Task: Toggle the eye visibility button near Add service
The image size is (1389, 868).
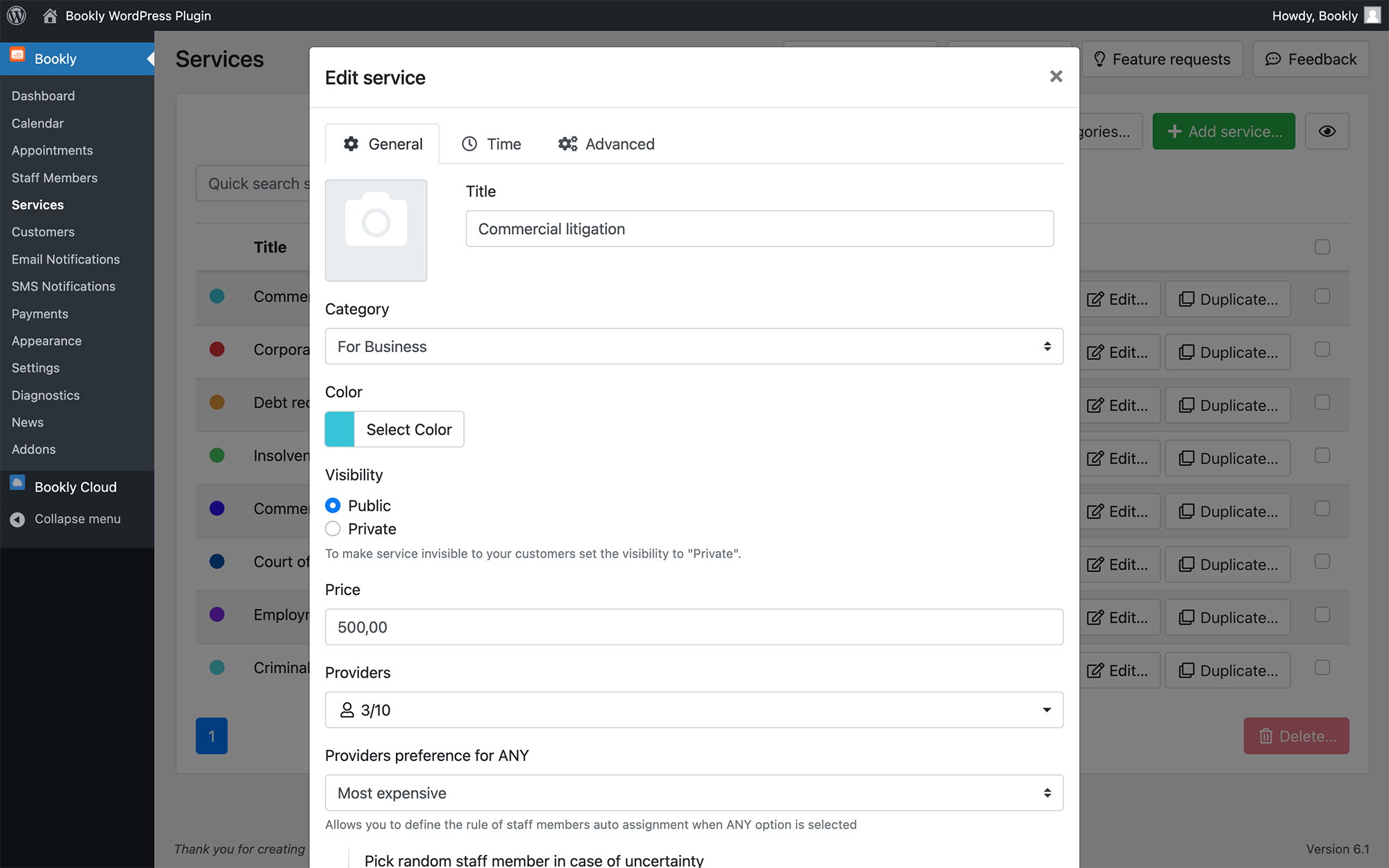Action: (1326, 131)
